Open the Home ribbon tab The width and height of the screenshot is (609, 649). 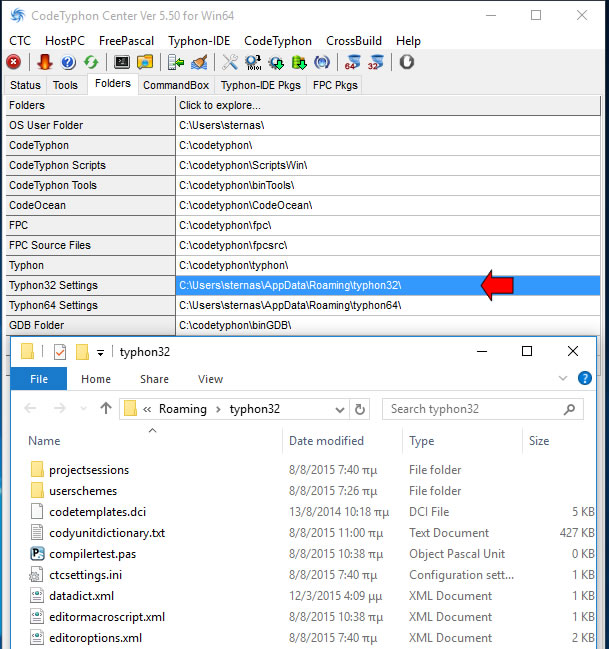[x=96, y=379]
